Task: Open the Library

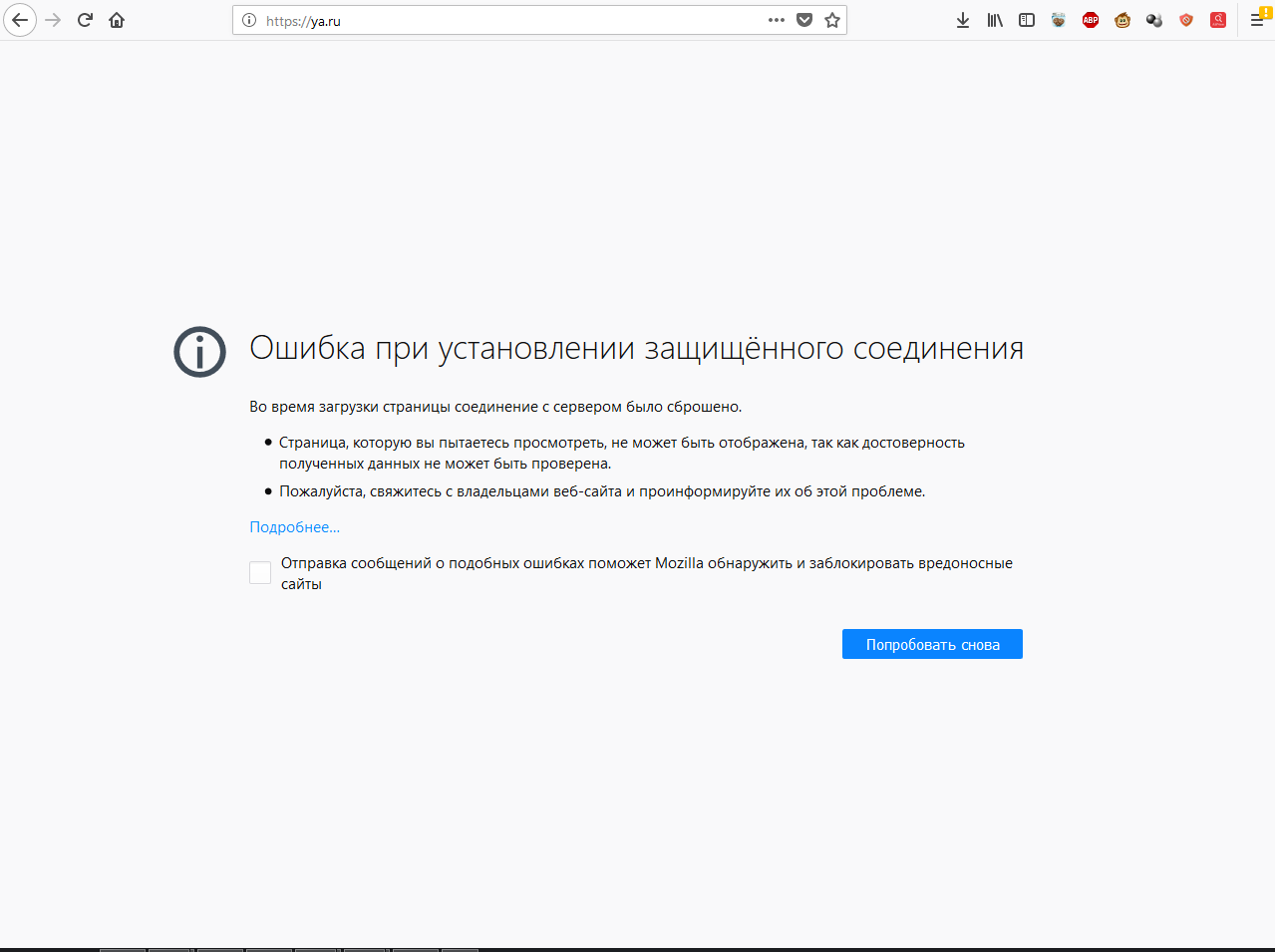Action: click(x=994, y=19)
